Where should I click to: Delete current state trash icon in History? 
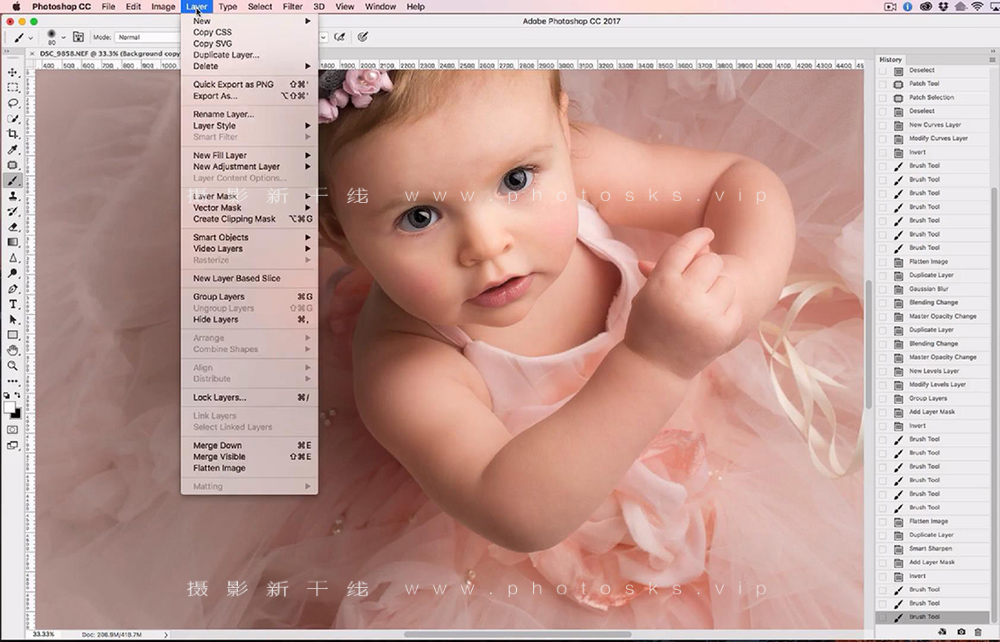978,632
